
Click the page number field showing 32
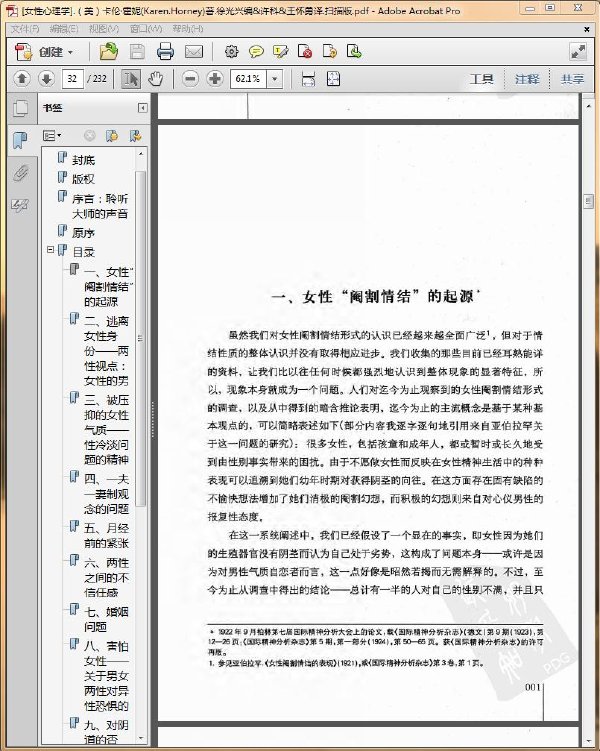click(x=73, y=79)
